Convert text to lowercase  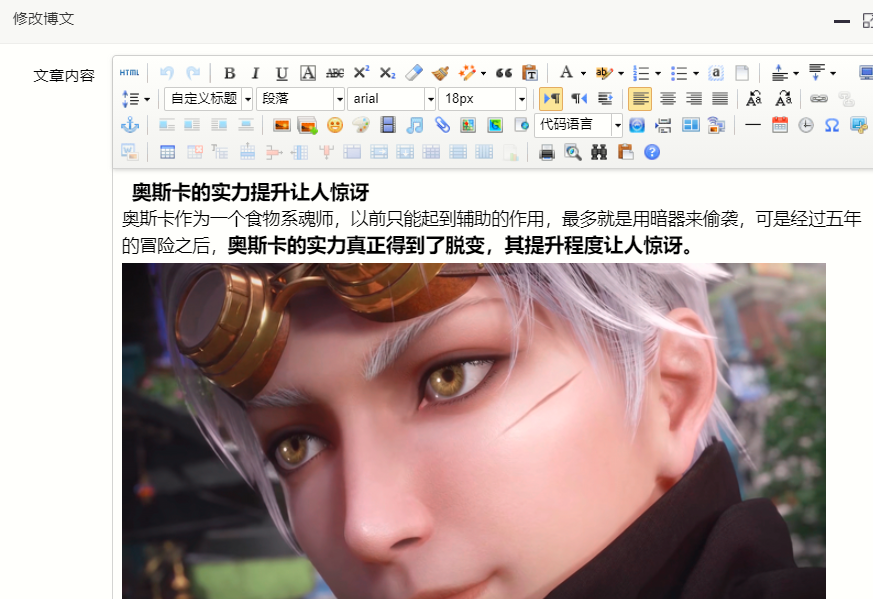(x=783, y=99)
